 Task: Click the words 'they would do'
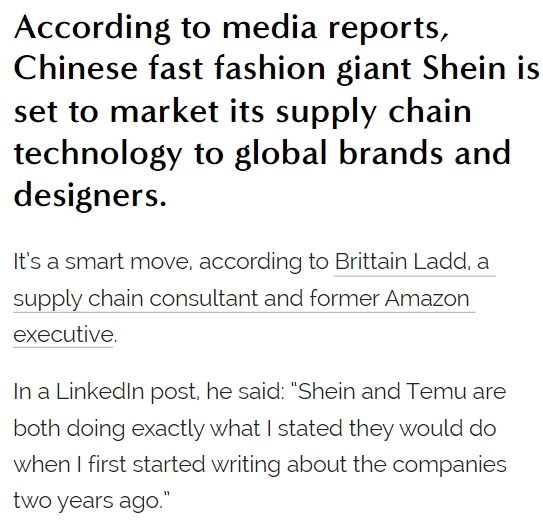click(422, 429)
